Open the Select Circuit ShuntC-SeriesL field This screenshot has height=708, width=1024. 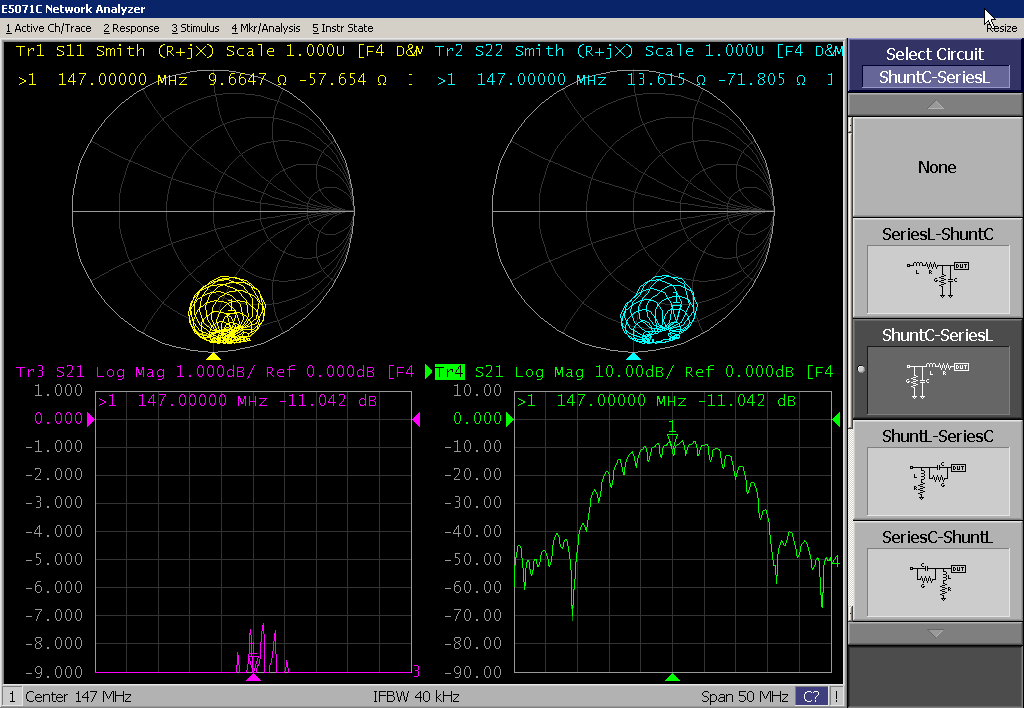pyautogui.click(x=936, y=77)
